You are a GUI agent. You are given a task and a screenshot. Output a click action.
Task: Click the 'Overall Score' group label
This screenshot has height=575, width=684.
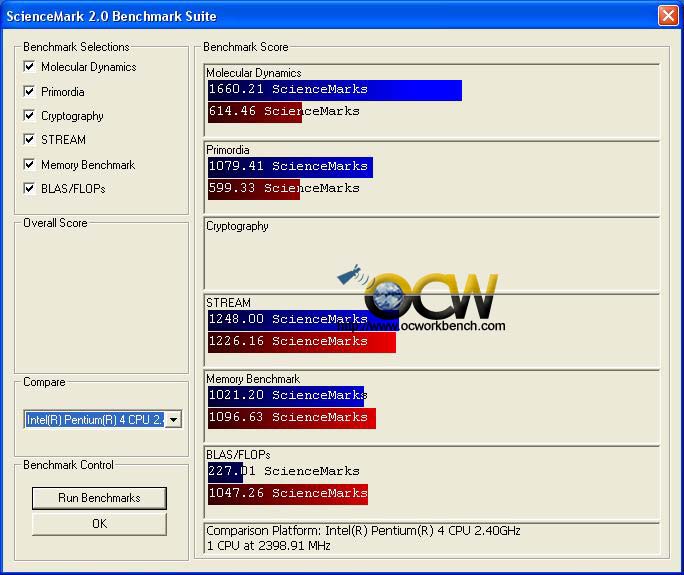point(55,223)
